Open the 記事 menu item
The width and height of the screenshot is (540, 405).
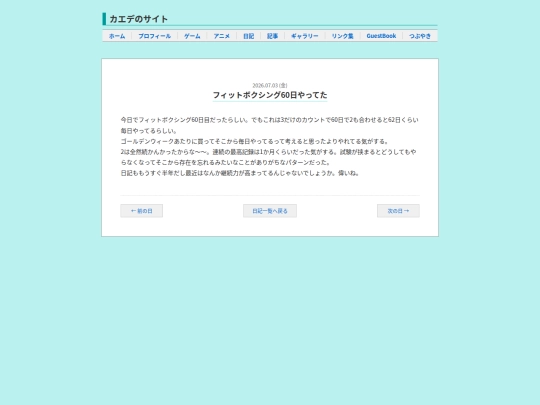click(272, 36)
